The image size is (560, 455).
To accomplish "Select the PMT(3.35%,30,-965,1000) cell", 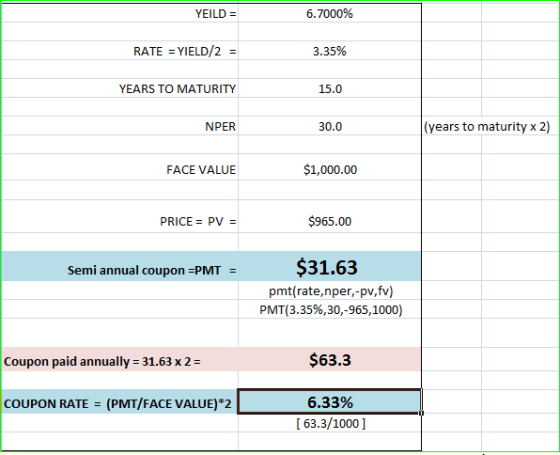I will coord(330,310).
